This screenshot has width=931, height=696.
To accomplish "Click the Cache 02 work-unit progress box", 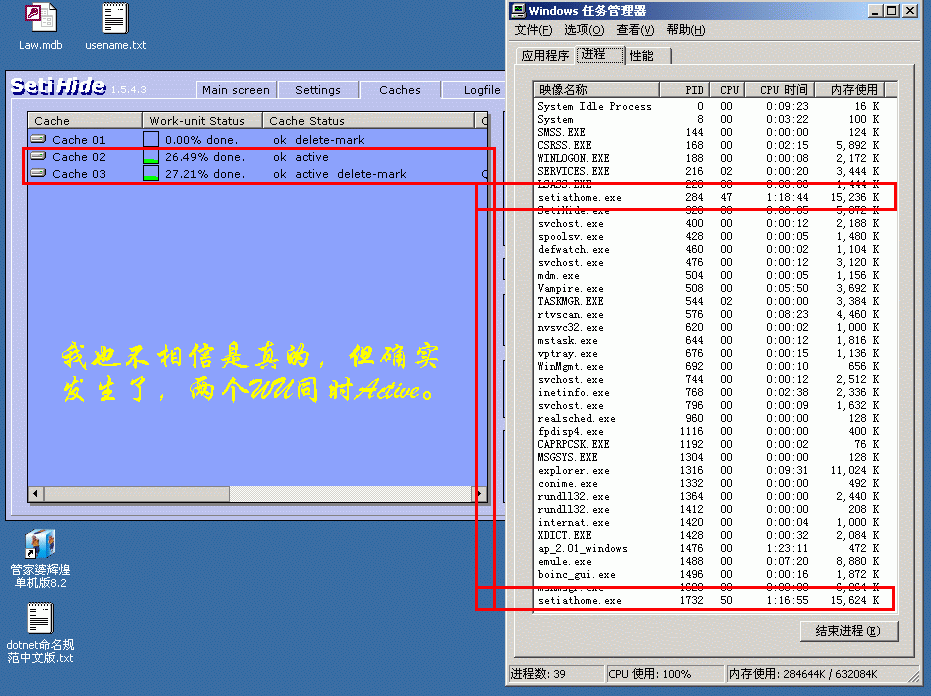I will click(x=151, y=156).
